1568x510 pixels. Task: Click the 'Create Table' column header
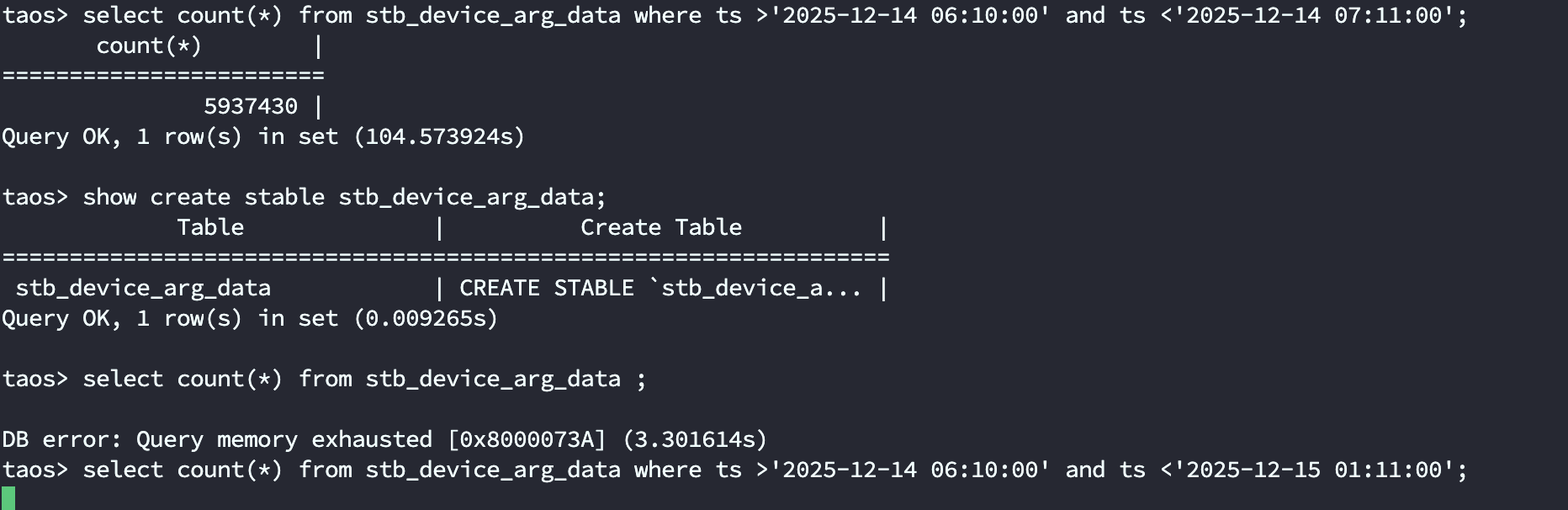[660, 227]
